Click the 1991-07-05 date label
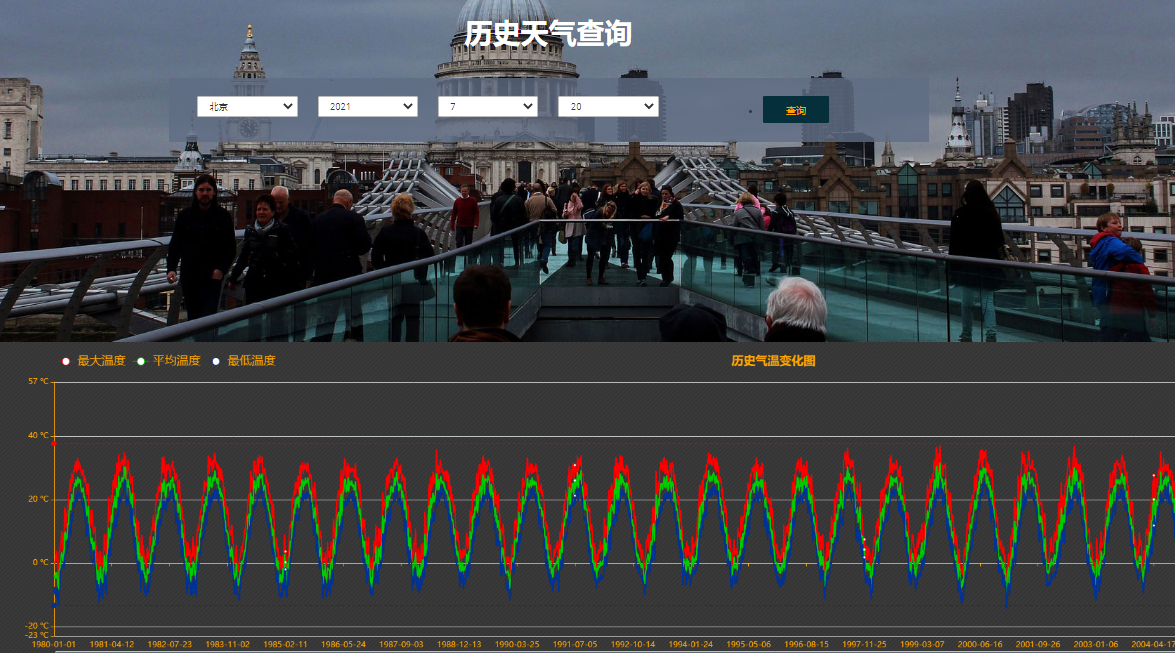Image resolution: width=1175 pixels, height=653 pixels. tap(575, 644)
